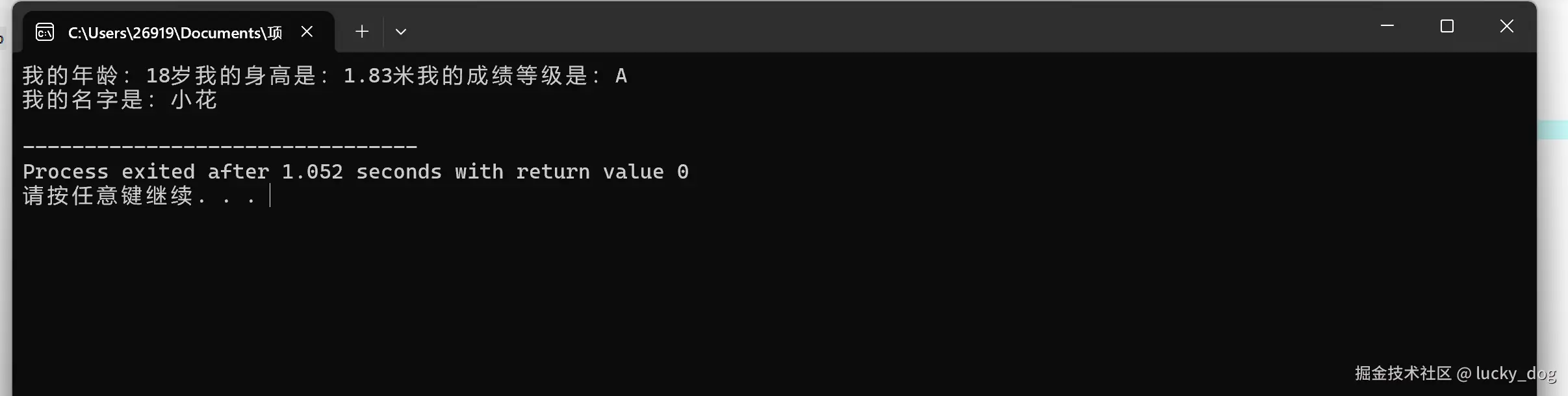Select the C:\Users\26919\Documents tab title

pos(175,32)
